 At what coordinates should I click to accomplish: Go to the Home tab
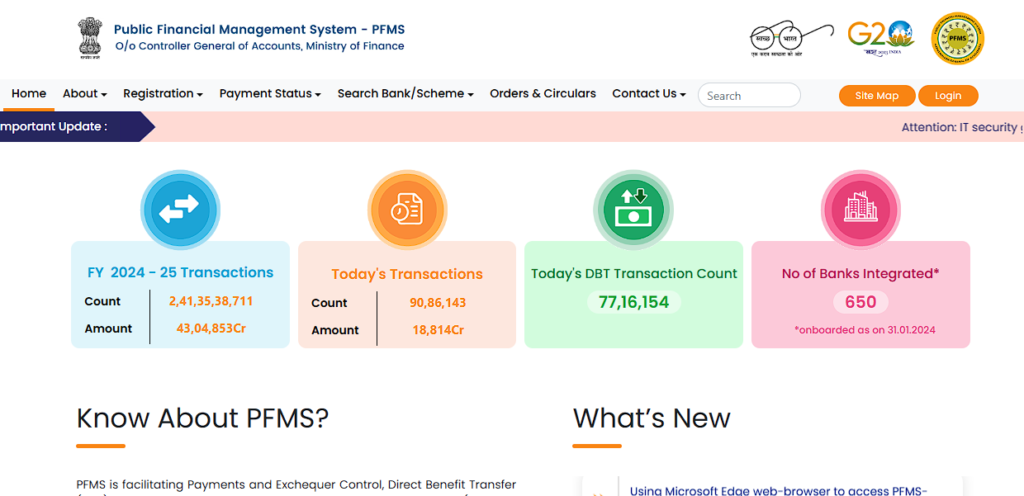[x=29, y=94]
